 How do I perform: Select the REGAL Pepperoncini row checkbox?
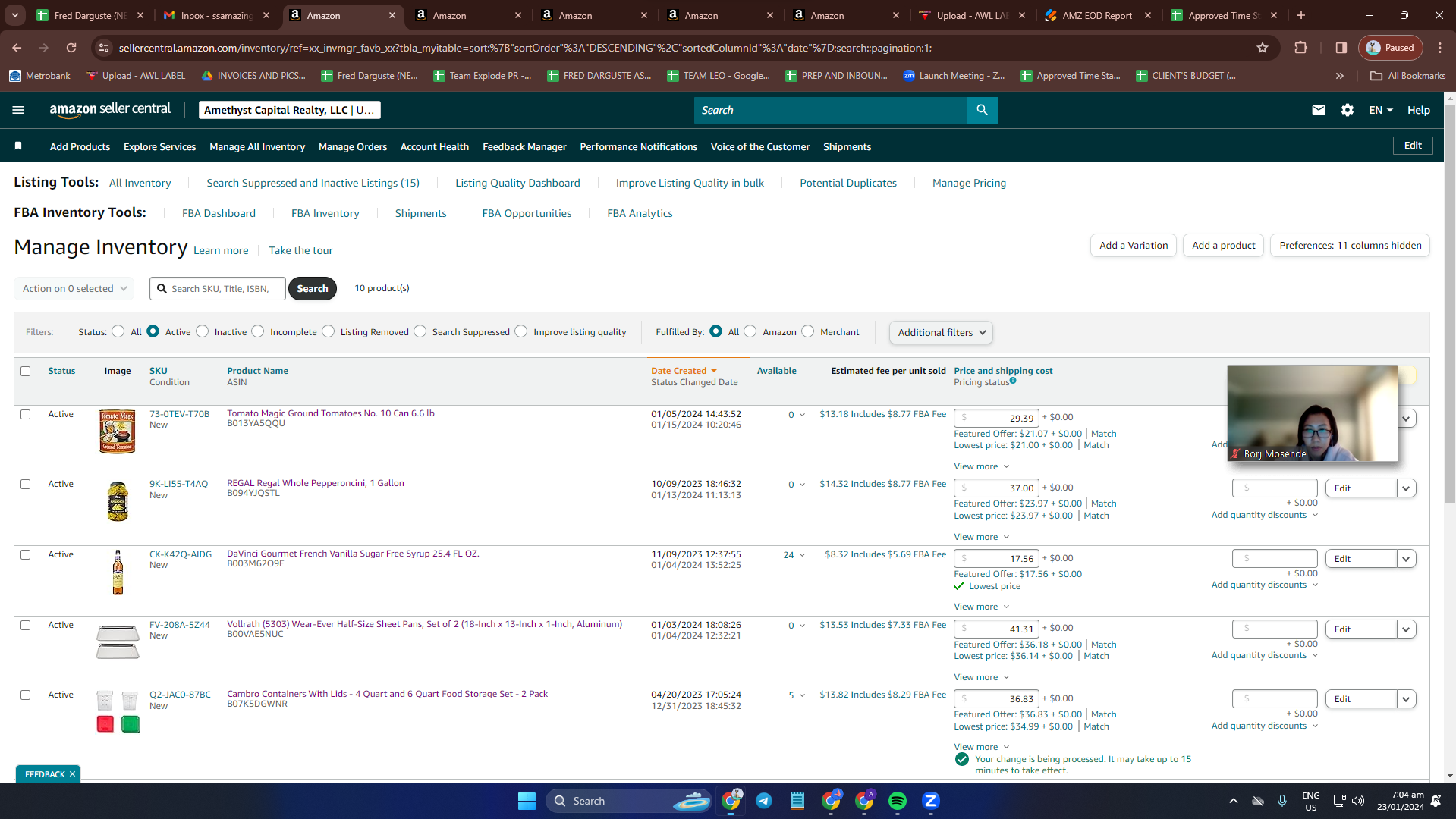26,485
